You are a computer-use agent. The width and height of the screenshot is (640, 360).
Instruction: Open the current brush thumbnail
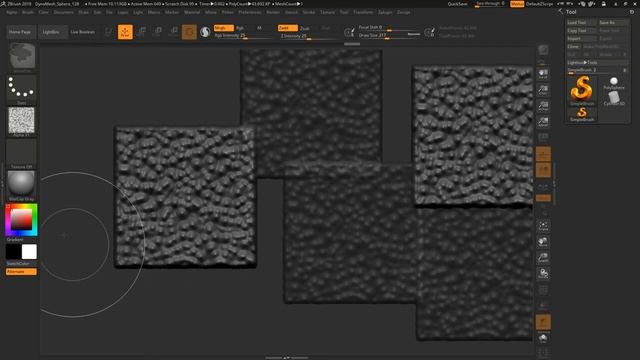22,57
